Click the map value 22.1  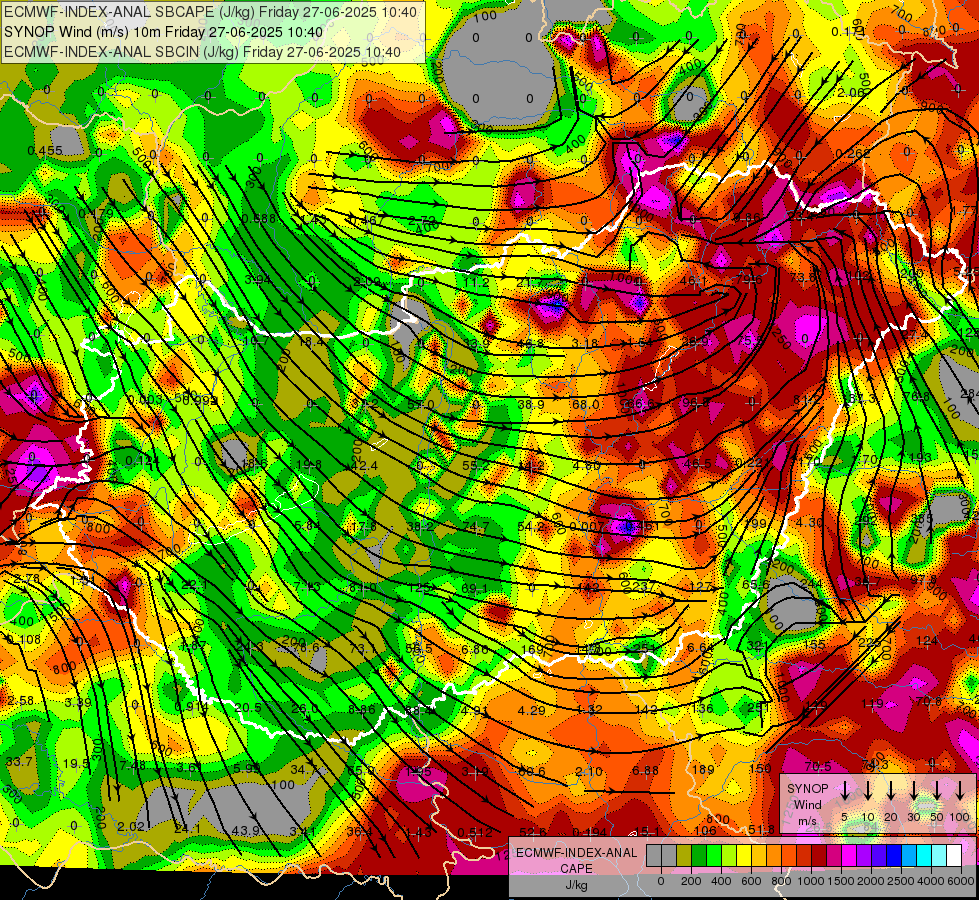tap(195, 585)
